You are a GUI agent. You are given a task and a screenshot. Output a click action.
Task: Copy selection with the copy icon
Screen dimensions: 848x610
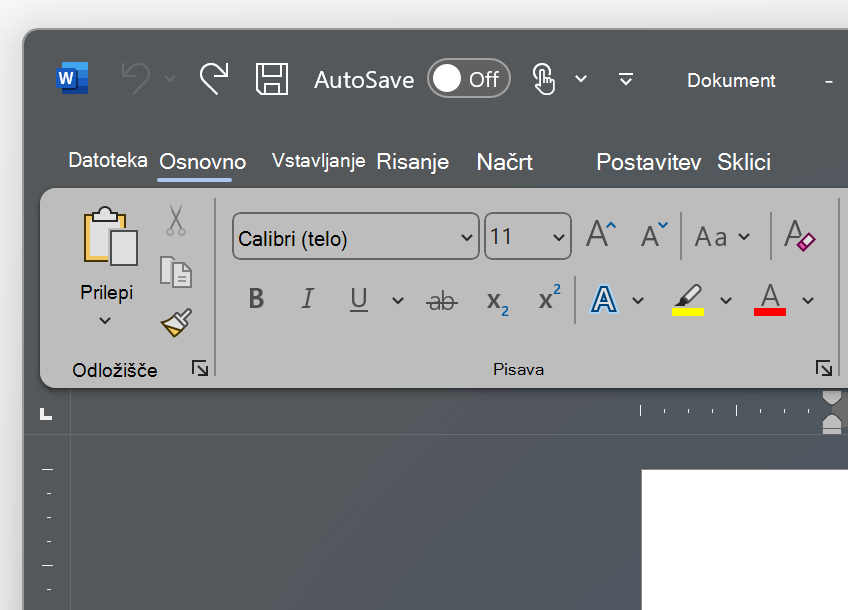[176, 271]
